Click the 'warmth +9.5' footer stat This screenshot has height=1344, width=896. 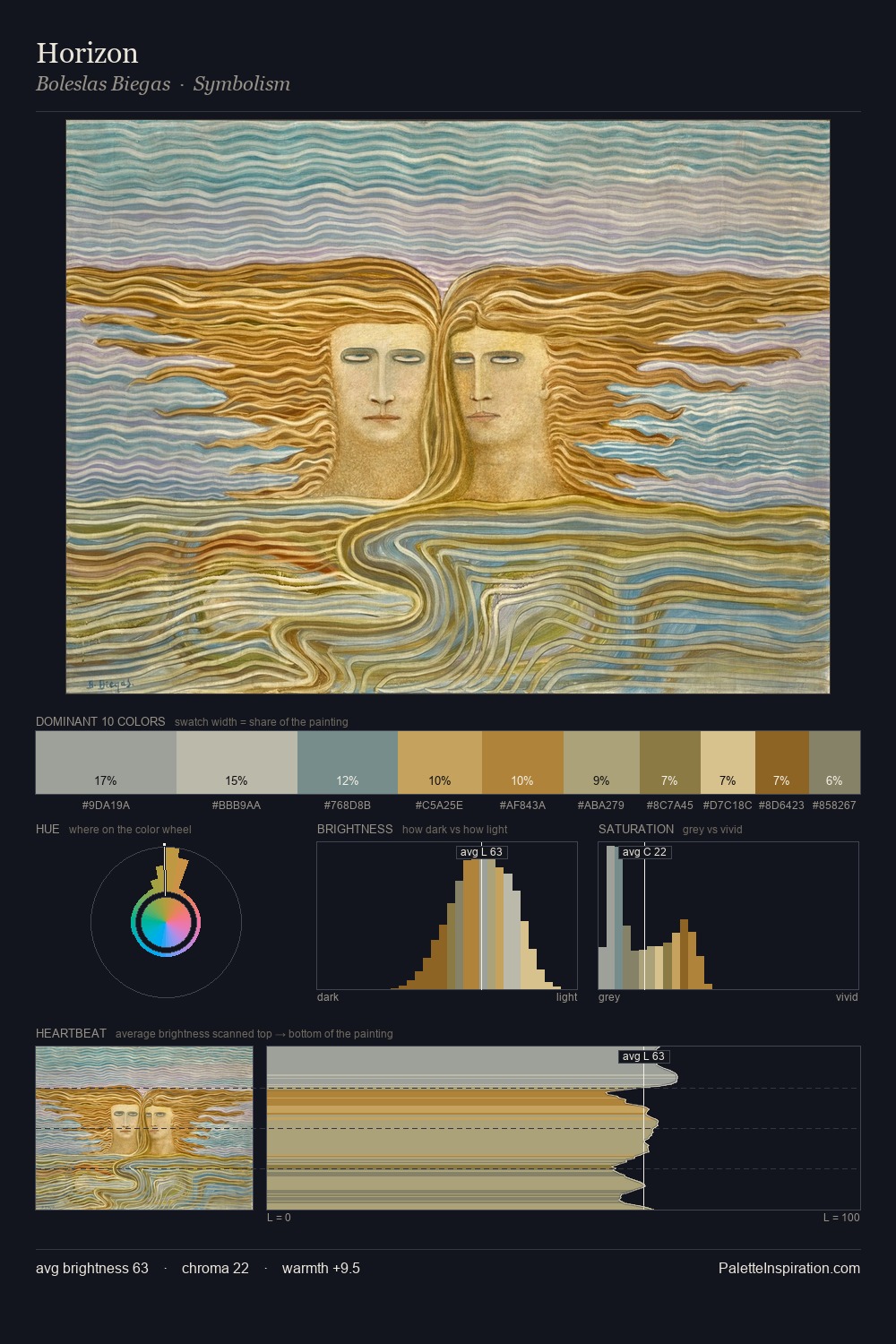[x=321, y=1268]
